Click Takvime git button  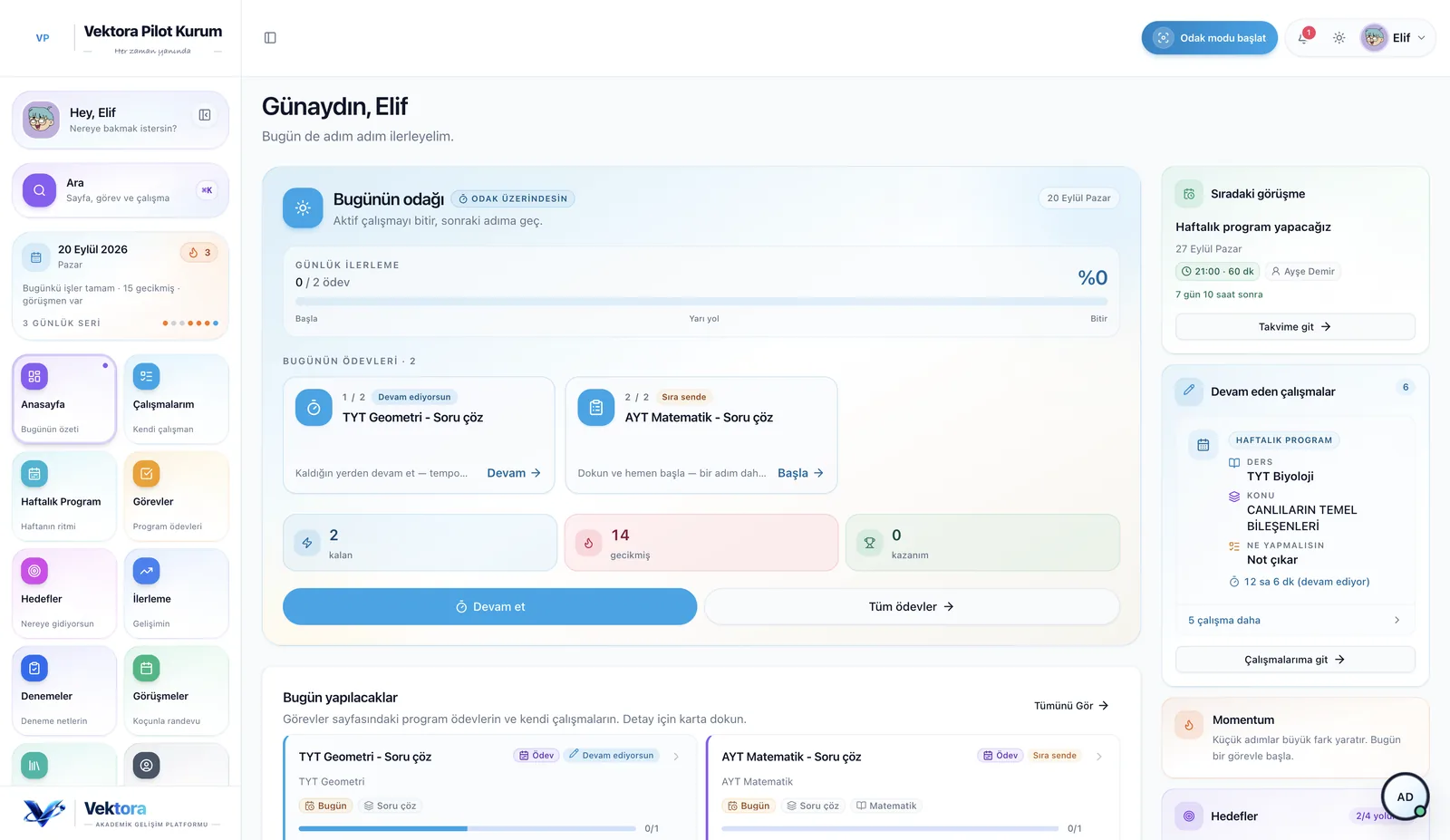point(1295,327)
